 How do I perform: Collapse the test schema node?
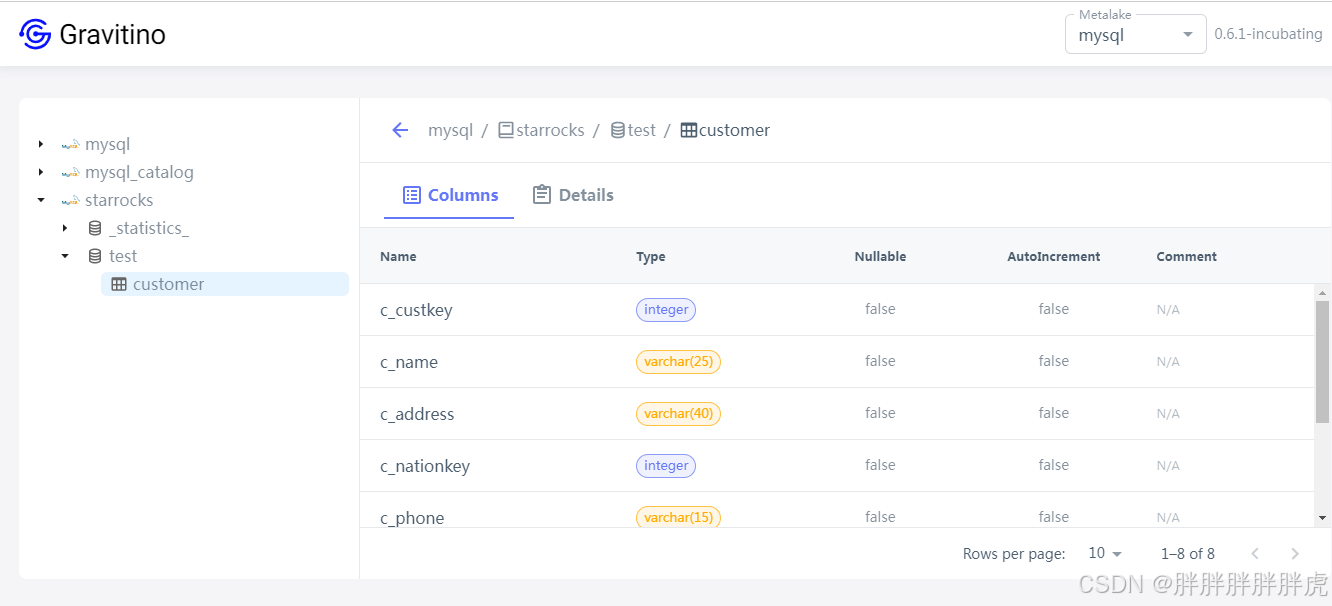coord(65,256)
